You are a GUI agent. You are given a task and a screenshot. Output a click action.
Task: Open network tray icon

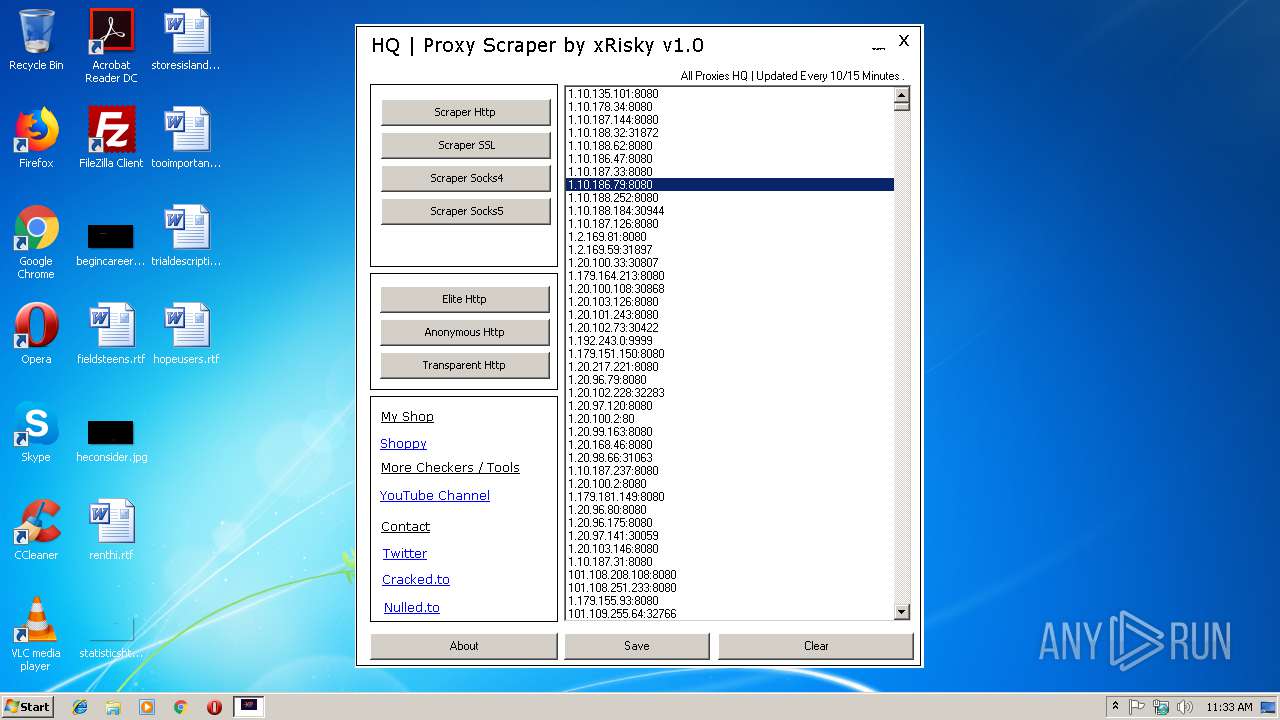(x=1161, y=707)
